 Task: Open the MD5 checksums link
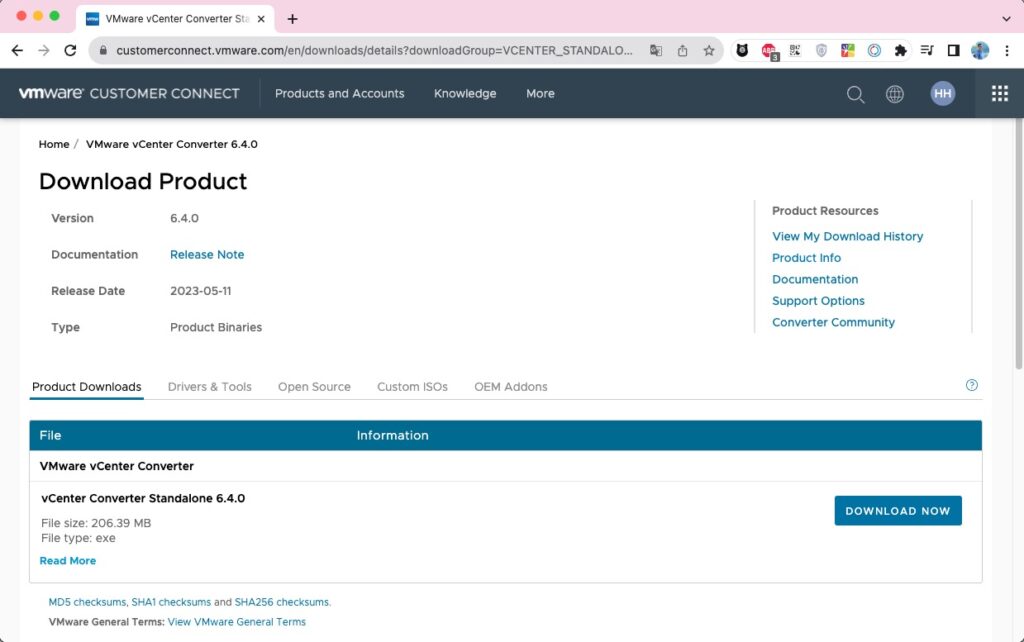click(87, 602)
